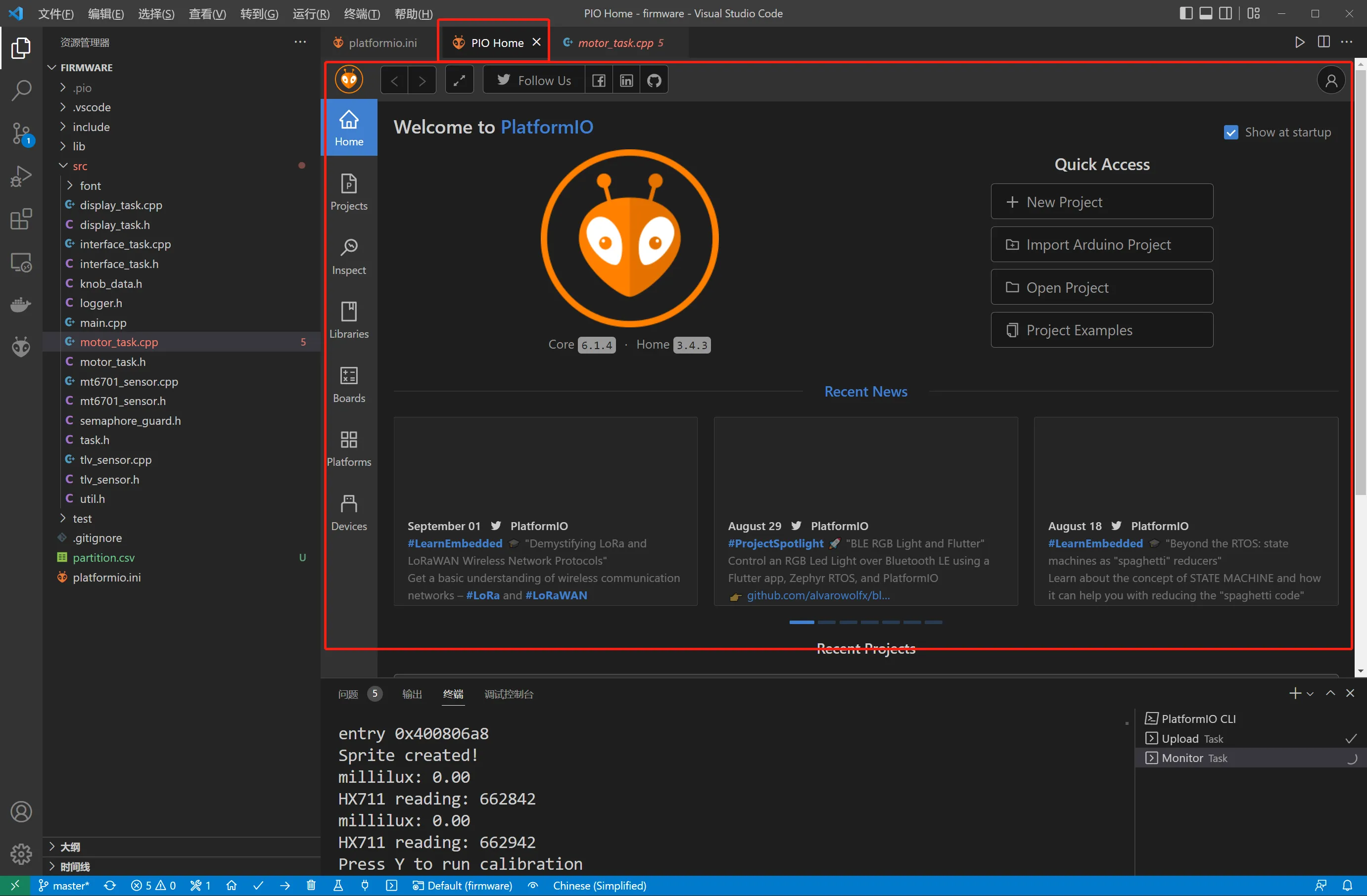The width and height of the screenshot is (1367, 896).
Task: Click Import Arduino Project button
Action: (1102, 244)
